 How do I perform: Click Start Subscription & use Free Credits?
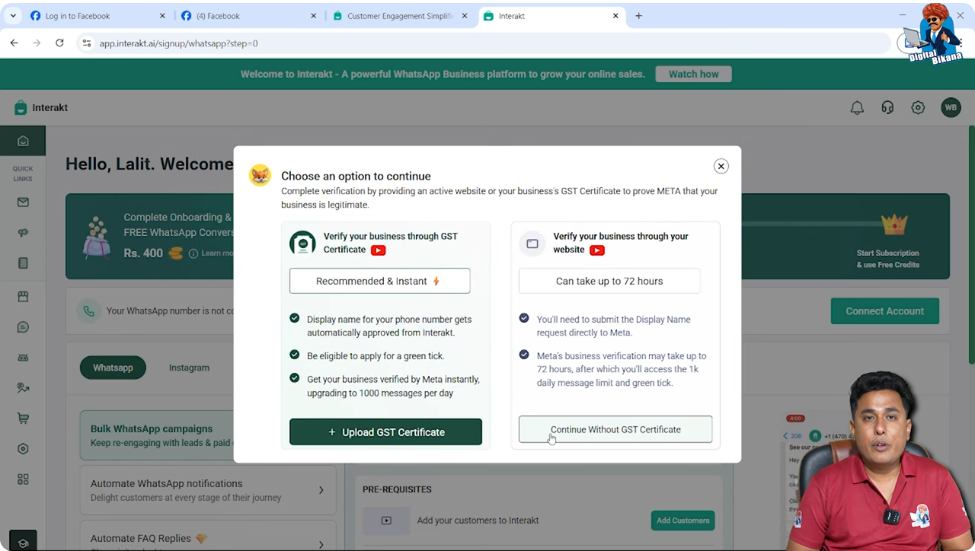click(x=888, y=259)
